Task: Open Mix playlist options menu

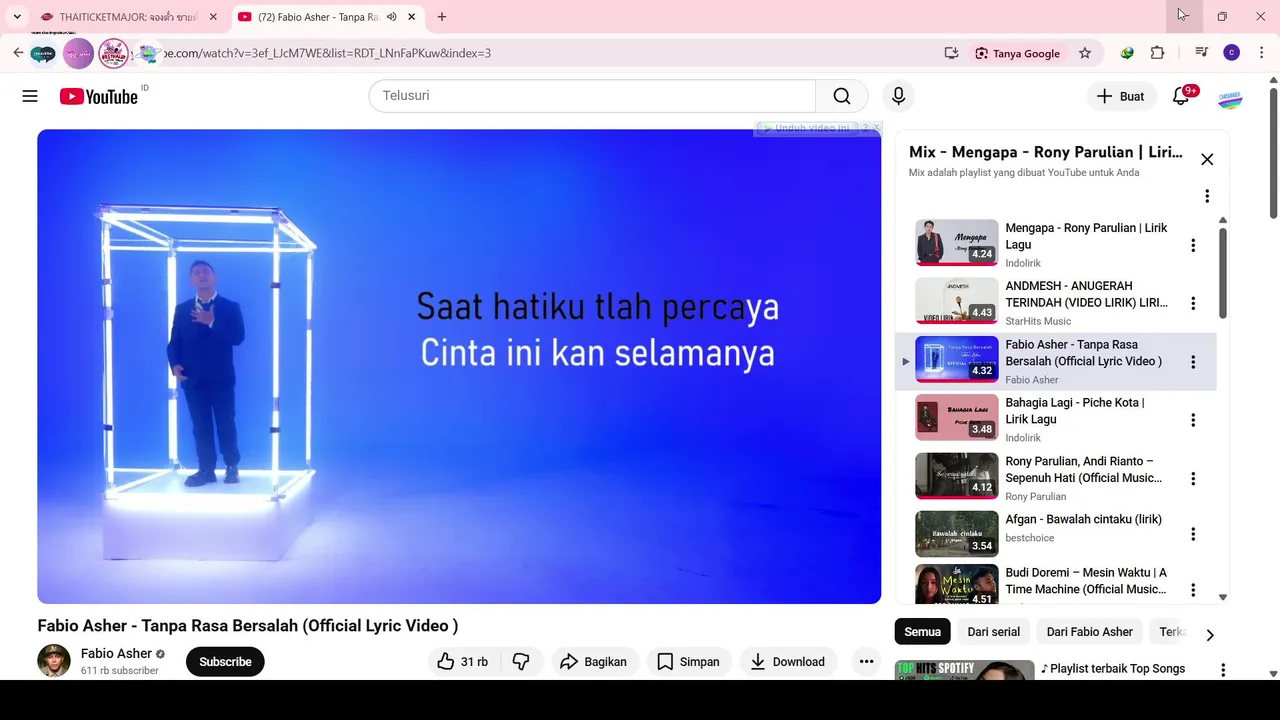Action: click(x=1207, y=196)
